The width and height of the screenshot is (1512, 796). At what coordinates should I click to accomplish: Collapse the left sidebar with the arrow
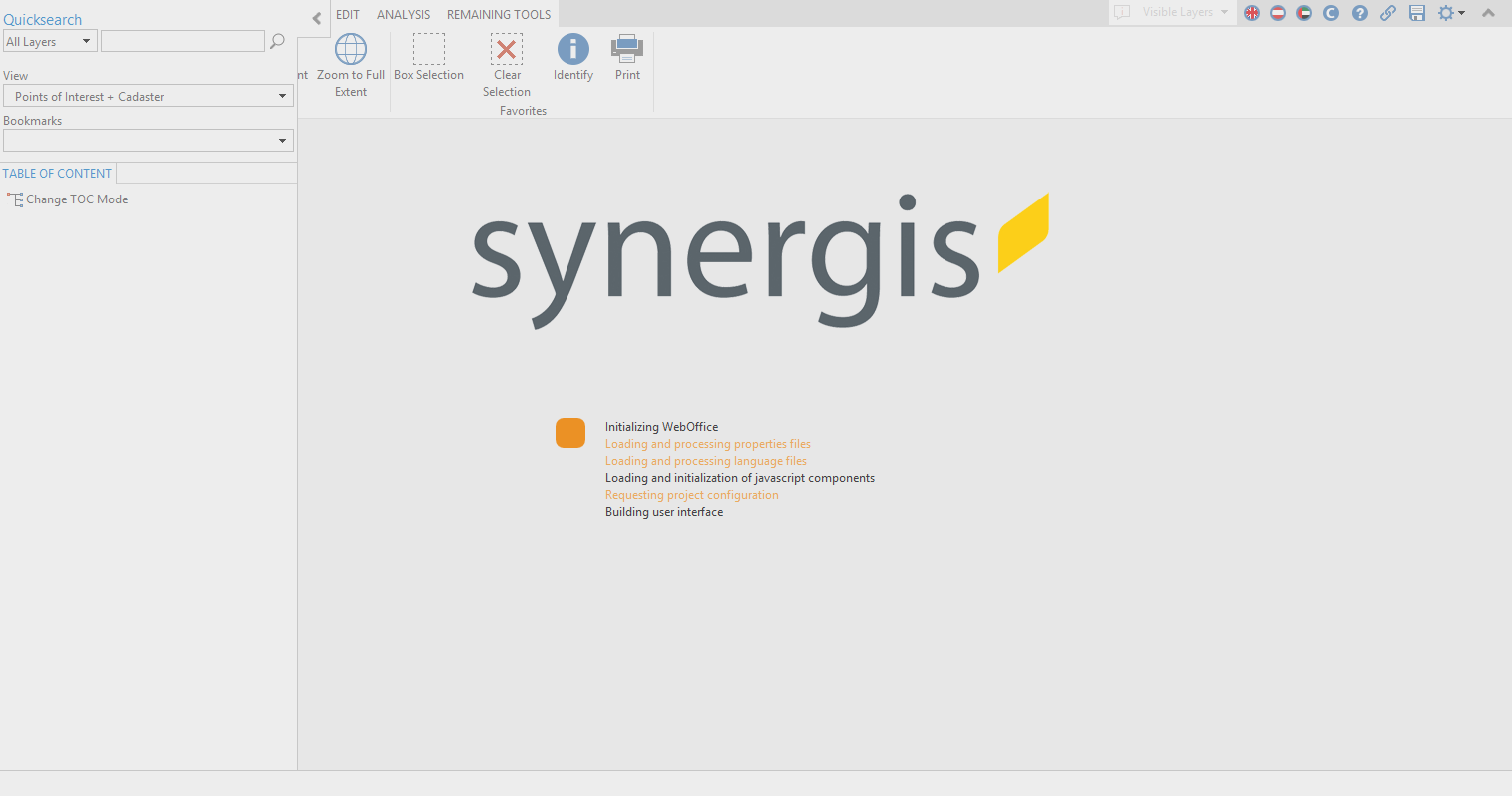click(x=315, y=17)
